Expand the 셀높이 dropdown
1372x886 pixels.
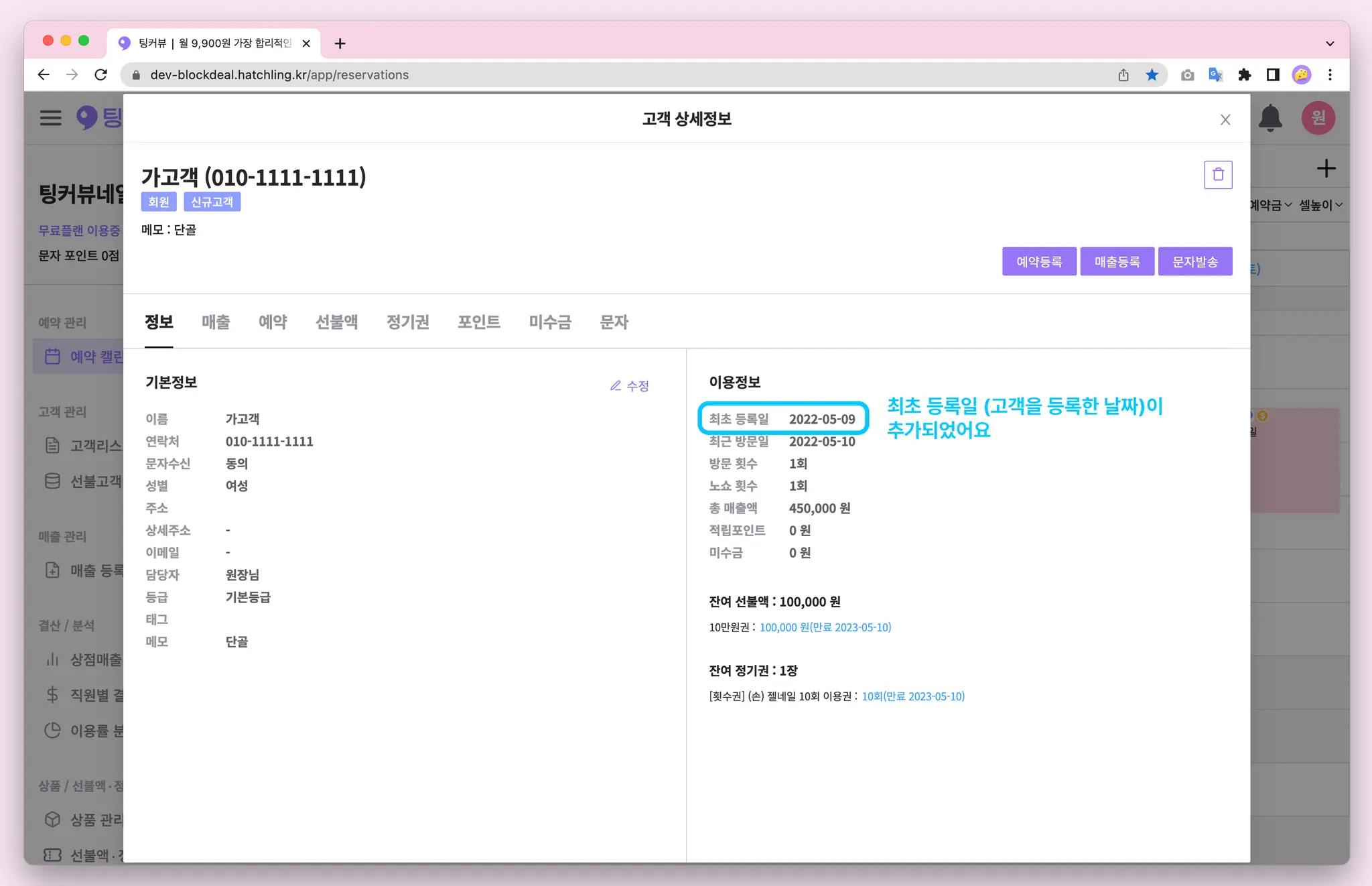click(x=1320, y=205)
